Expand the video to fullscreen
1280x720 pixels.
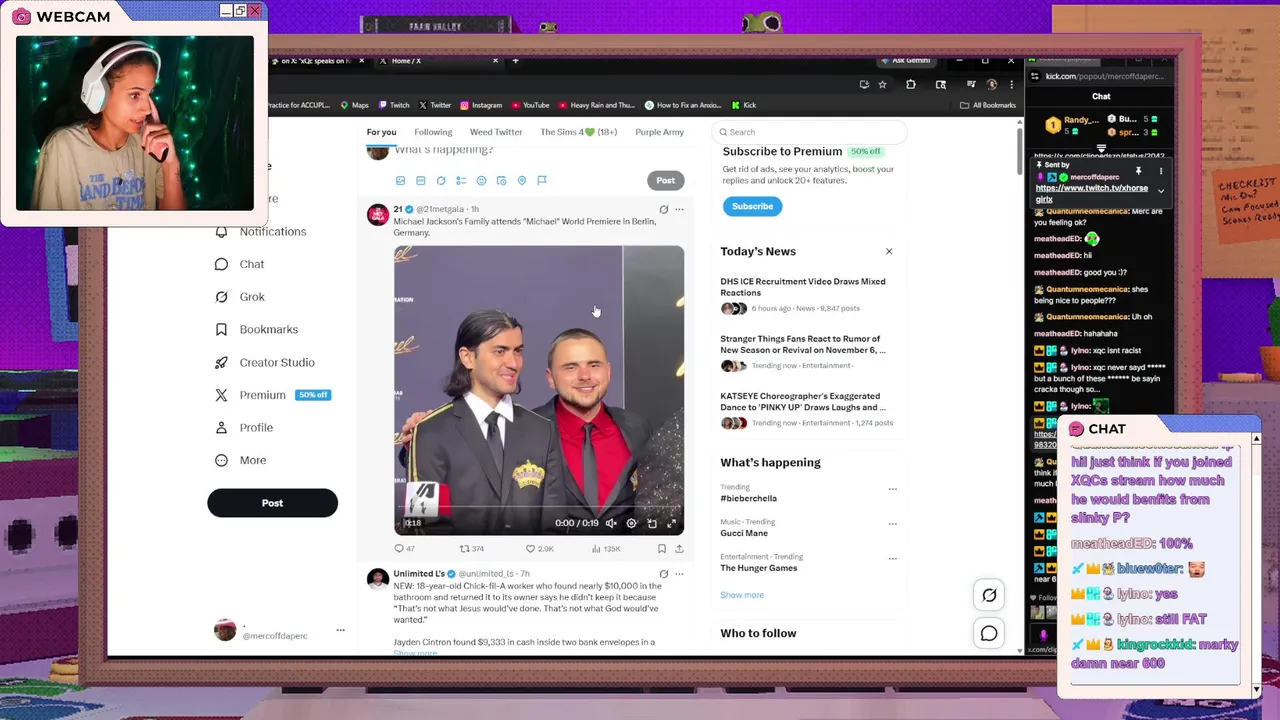click(672, 523)
